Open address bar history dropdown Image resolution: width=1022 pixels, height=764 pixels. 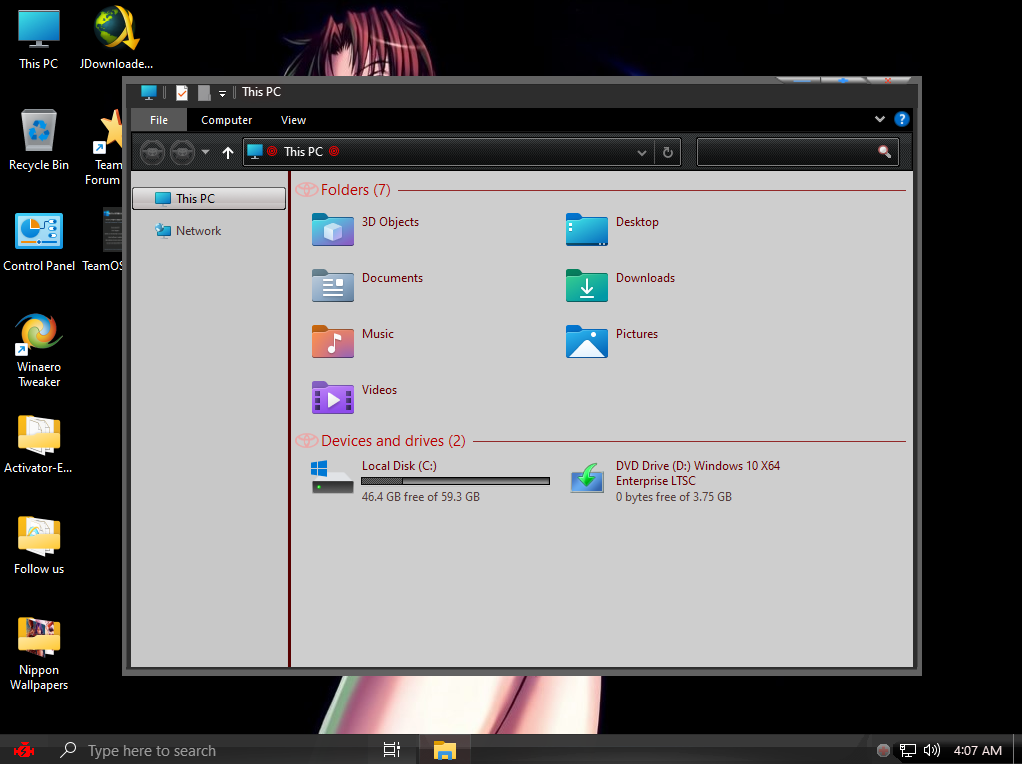pos(642,152)
